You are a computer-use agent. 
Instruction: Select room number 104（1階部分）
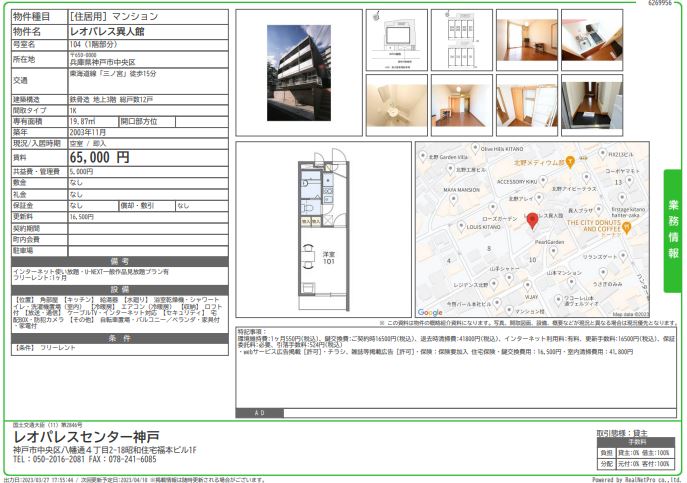click(93, 44)
